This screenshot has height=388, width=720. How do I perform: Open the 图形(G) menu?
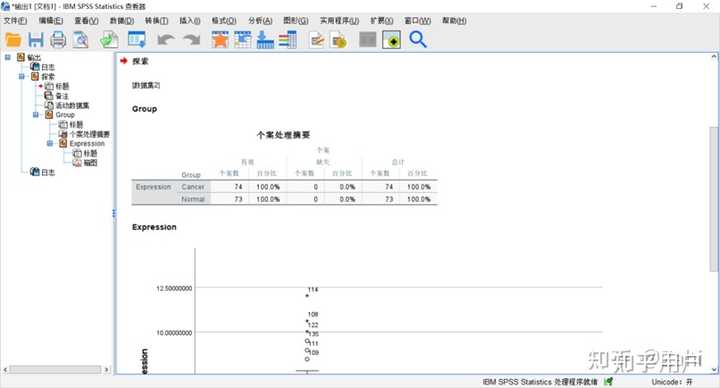pyautogui.click(x=296, y=21)
